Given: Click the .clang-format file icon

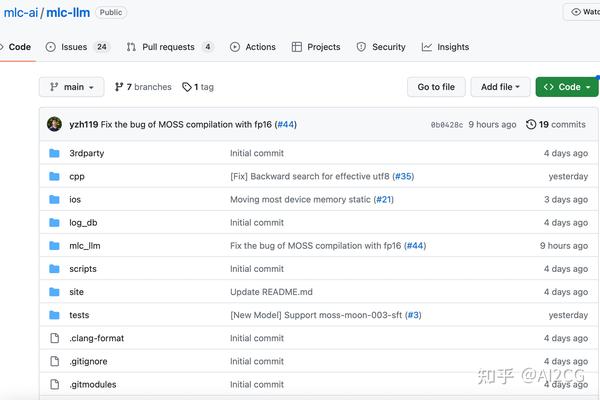Looking at the screenshot, I should coord(54,338).
